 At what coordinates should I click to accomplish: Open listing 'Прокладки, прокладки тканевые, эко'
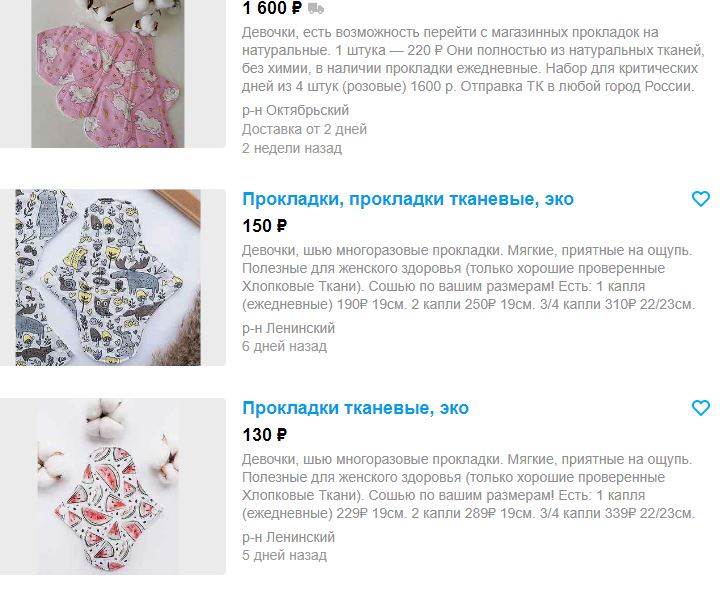tap(408, 199)
